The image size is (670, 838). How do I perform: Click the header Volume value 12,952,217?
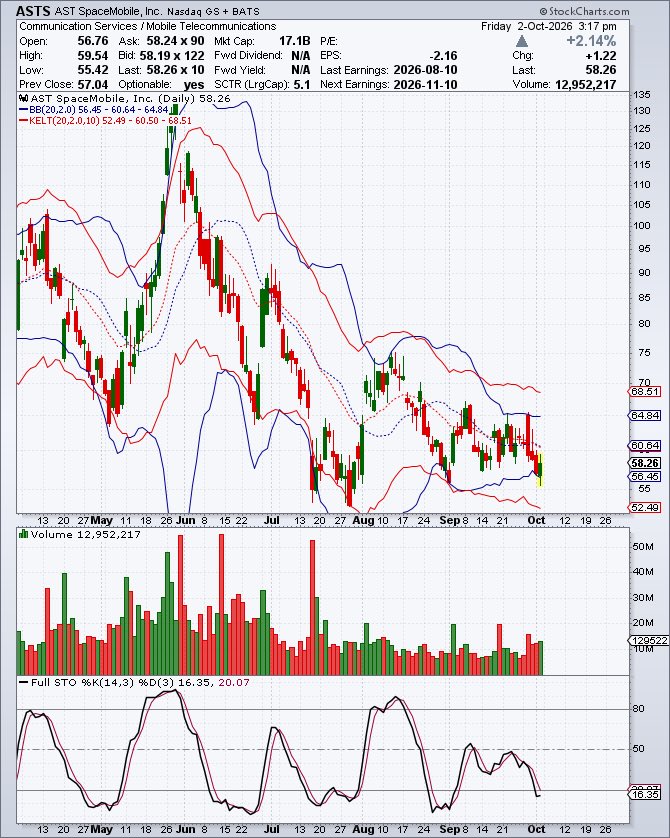[586, 84]
